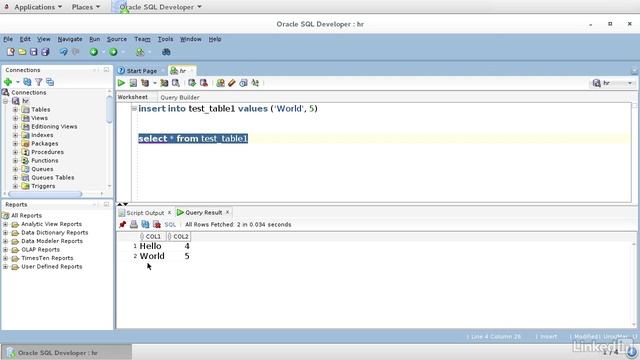Click the SQL History icon
The height and width of the screenshot is (360, 640).
tap(243, 83)
